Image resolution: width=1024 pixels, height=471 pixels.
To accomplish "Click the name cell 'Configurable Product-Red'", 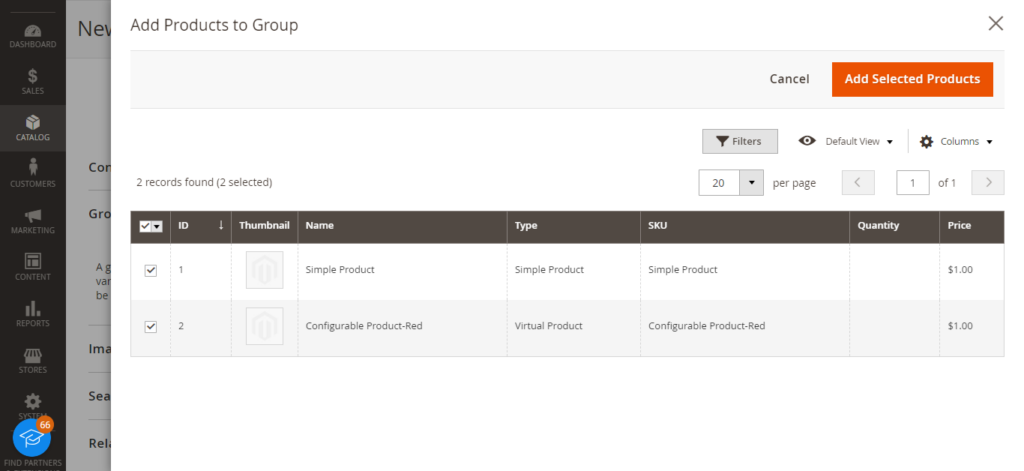I will pos(364,326).
